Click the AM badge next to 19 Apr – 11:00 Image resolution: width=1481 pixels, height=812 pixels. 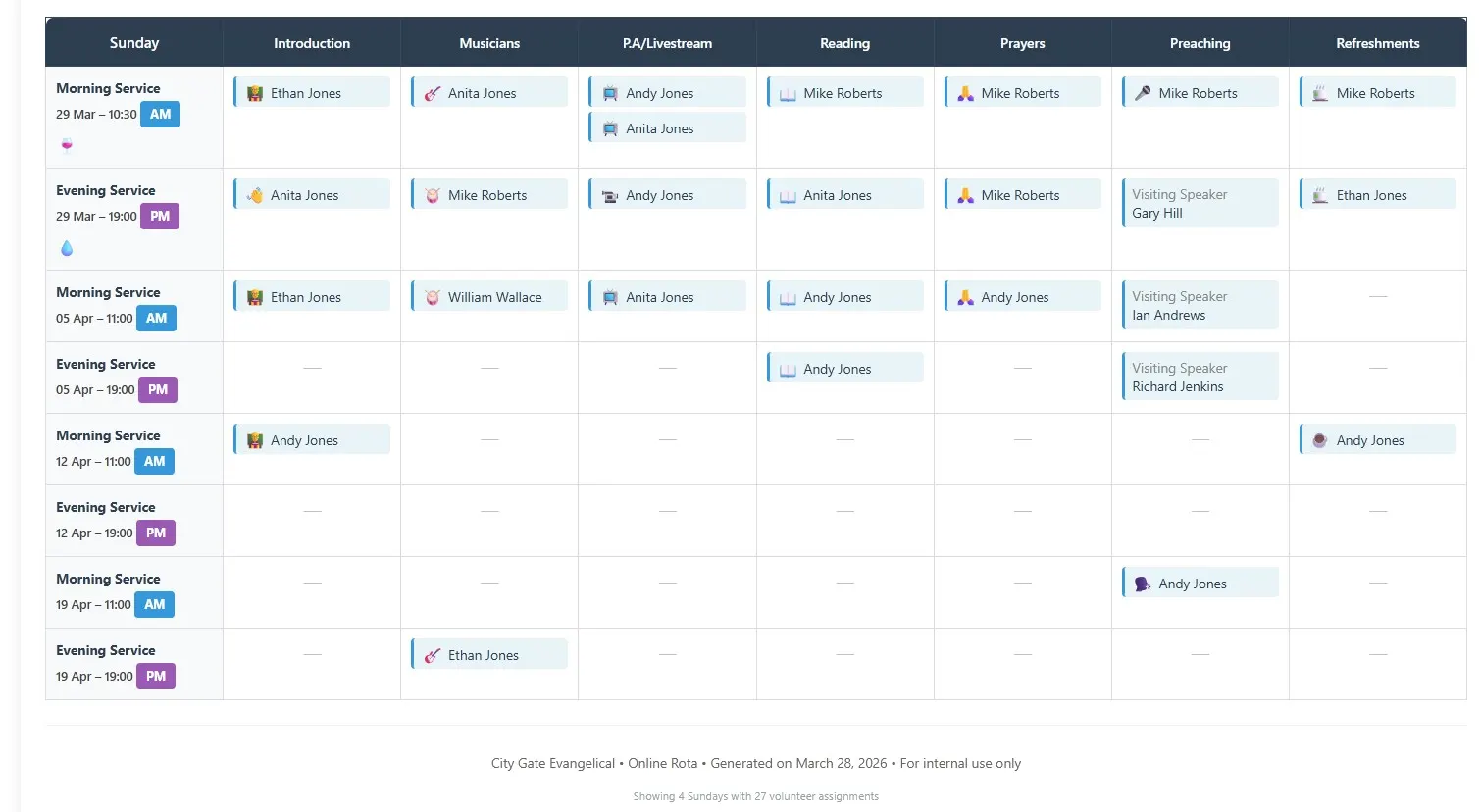coord(155,605)
